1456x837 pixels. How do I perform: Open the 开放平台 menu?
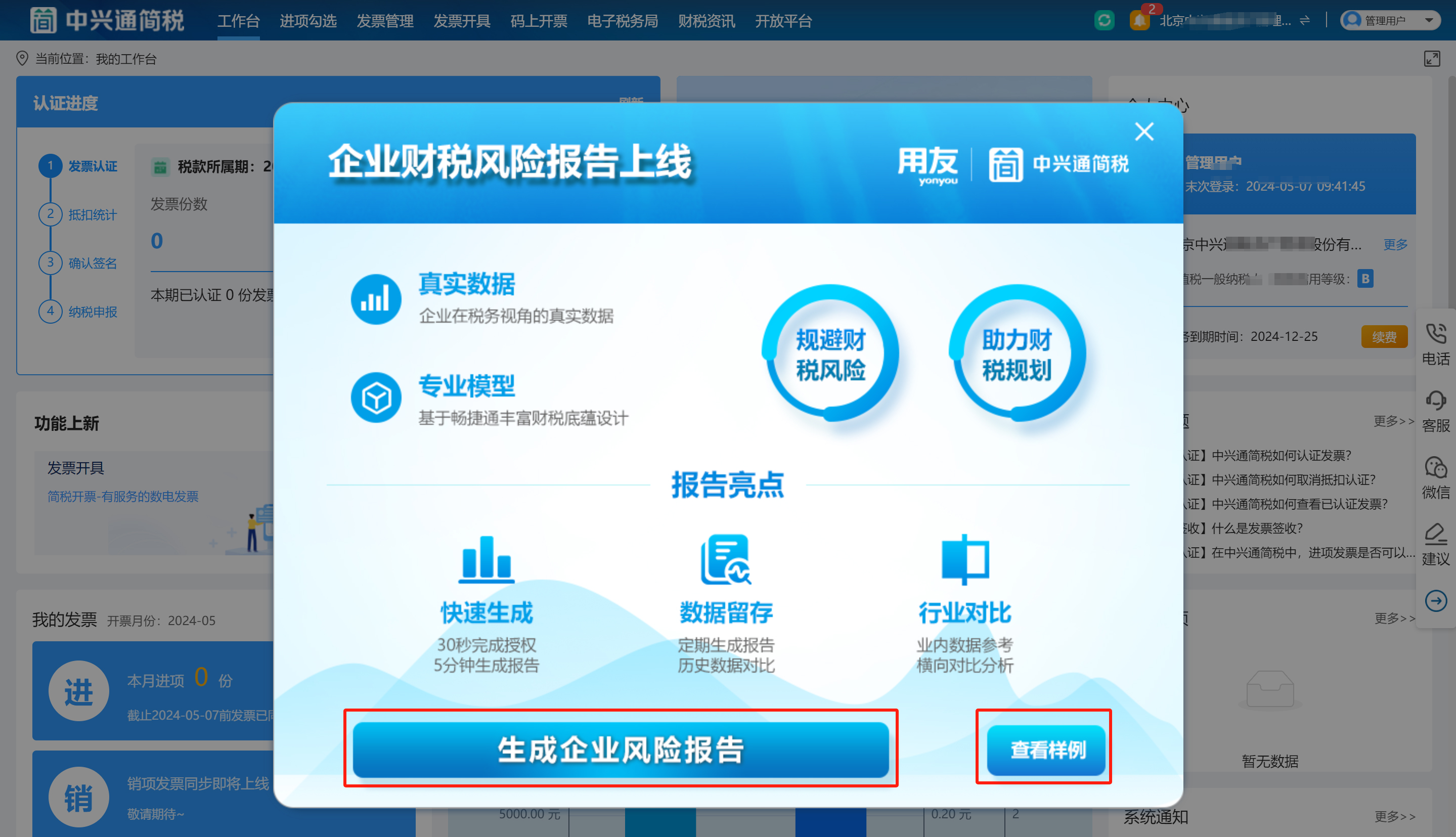pyautogui.click(x=783, y=21)
